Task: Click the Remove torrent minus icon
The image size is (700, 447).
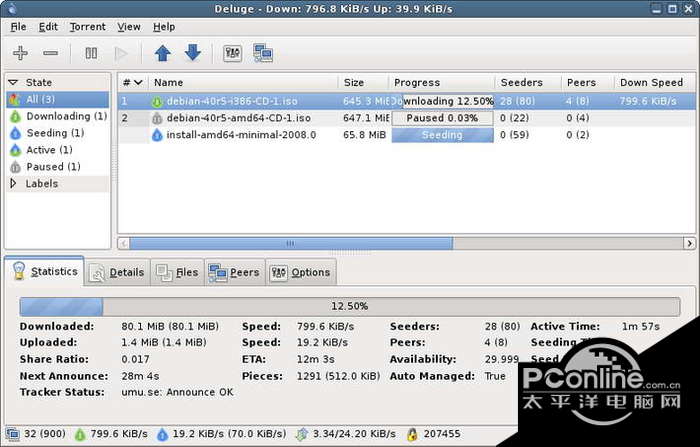Action: (50, 53)
